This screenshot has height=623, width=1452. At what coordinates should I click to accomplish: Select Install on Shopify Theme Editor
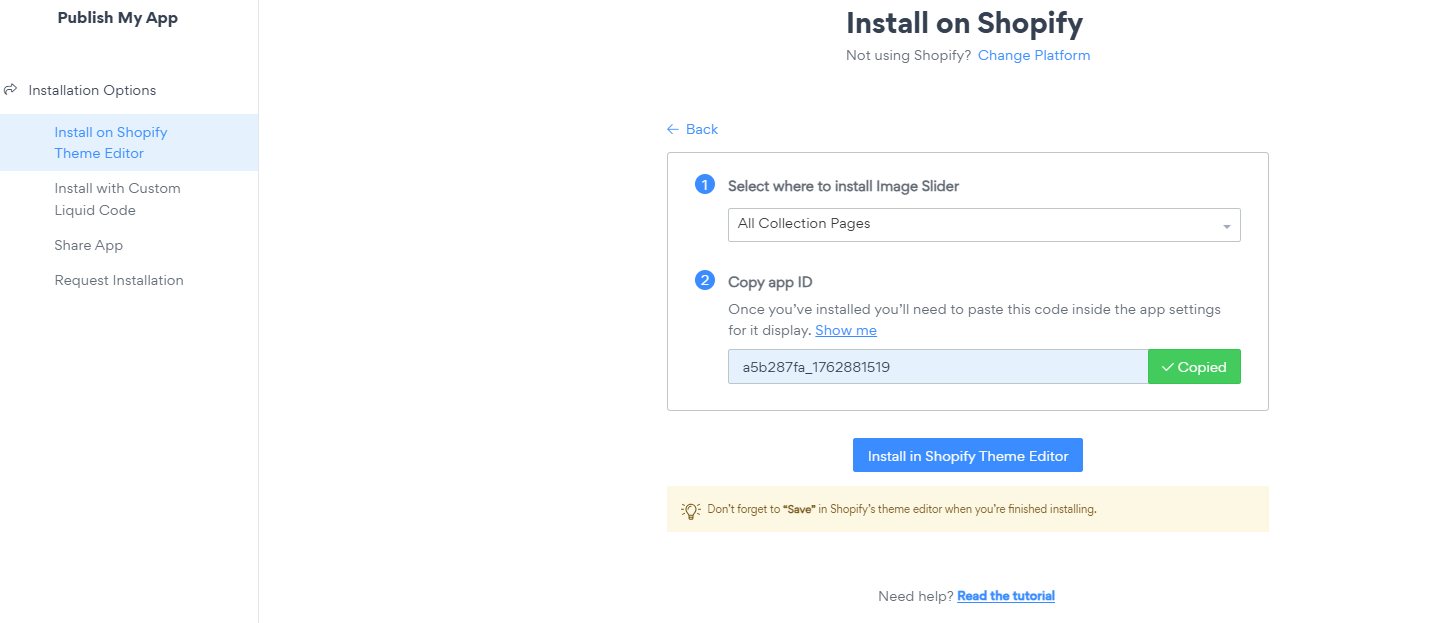tap(129, 142)
